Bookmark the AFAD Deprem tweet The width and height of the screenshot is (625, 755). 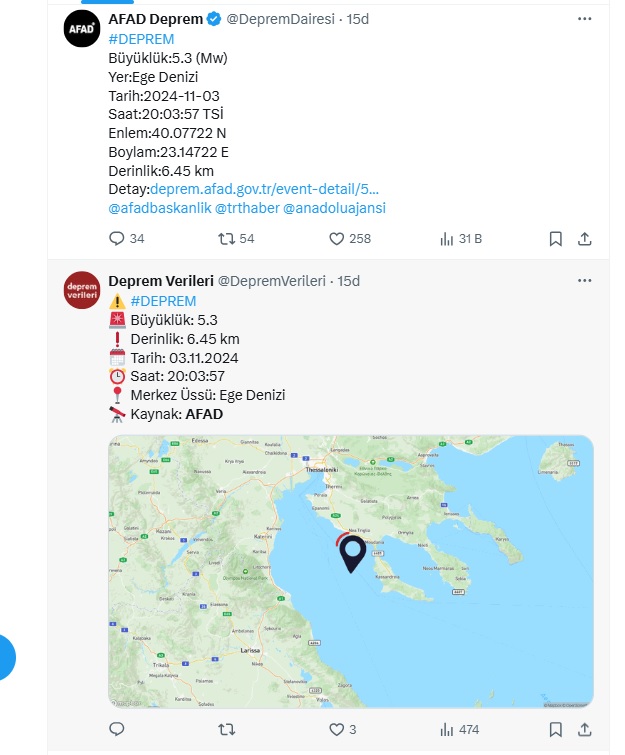pos(555,238)
